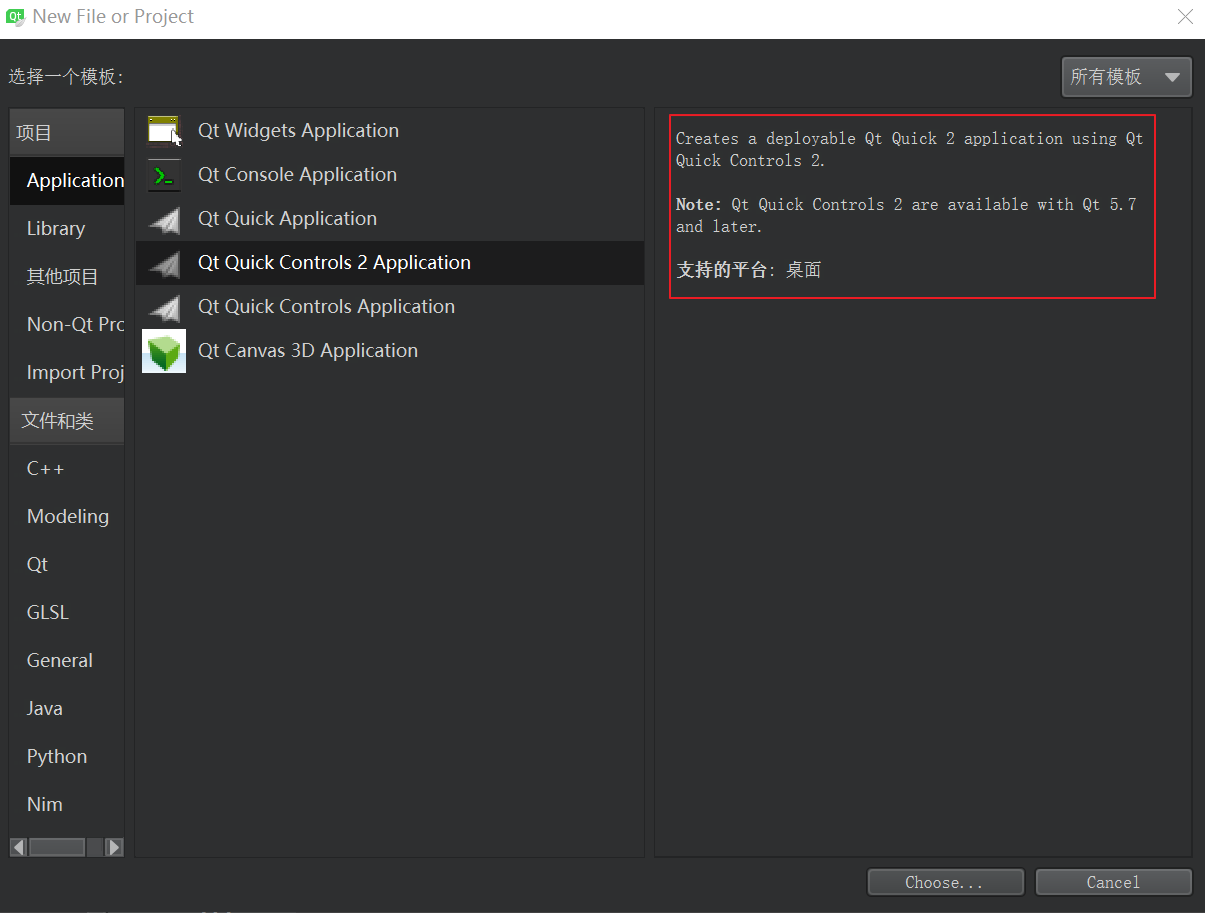The width and height of the screenshot is (1205, 913).
Task: Click the category list left scroll arrow
Action: click(x=19, y=847)
